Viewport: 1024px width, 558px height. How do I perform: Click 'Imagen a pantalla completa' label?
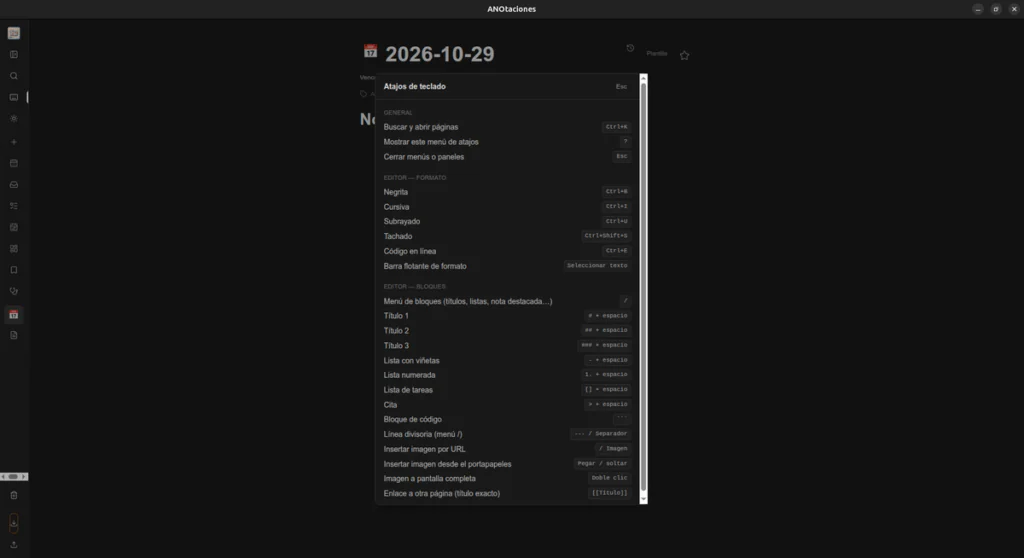[430, 478]
